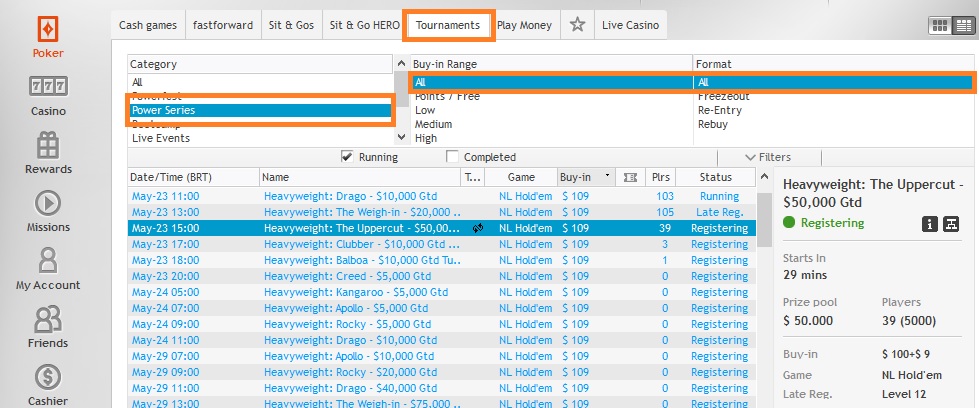Open tournament info icon in details panel
The image size is (979, 408).
930,224
